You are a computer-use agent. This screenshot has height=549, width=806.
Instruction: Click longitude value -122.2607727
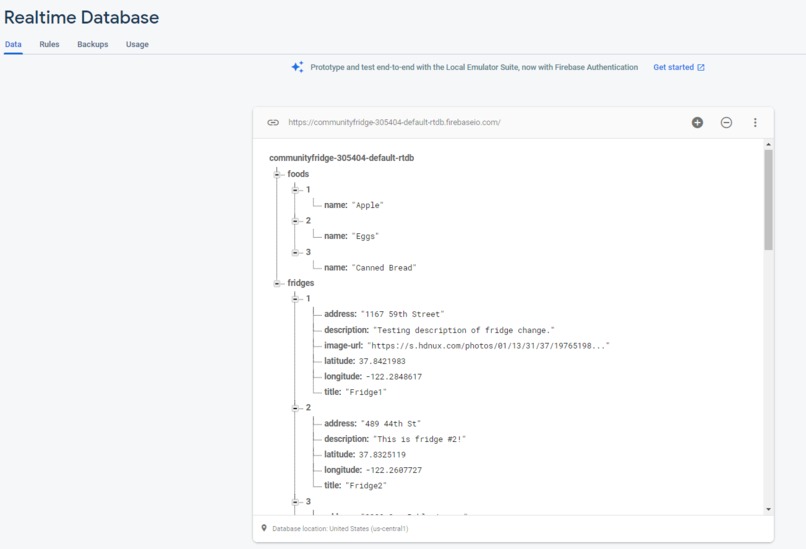[x=394, y=470]
